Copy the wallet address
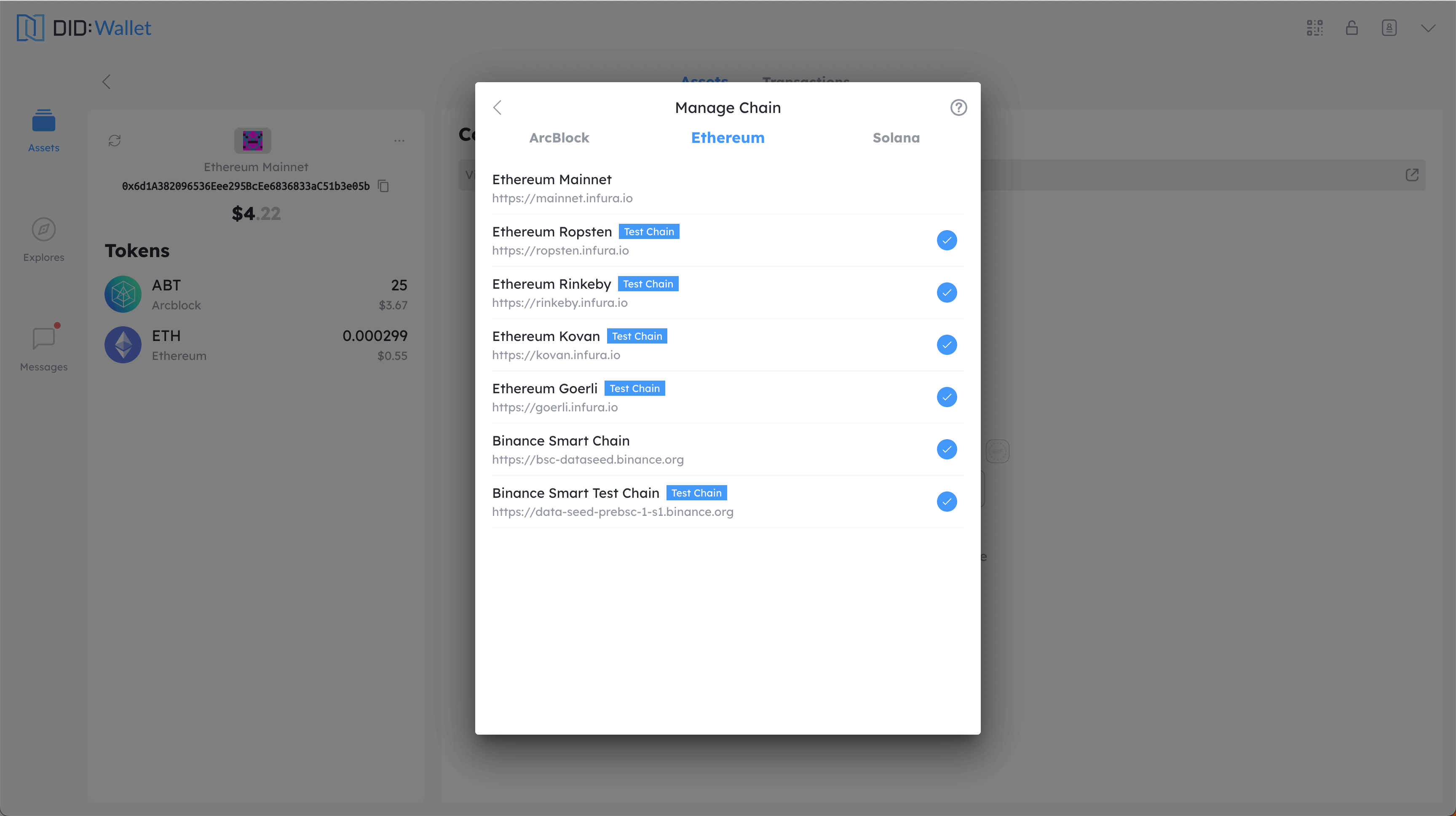 [x=384, y=186]
